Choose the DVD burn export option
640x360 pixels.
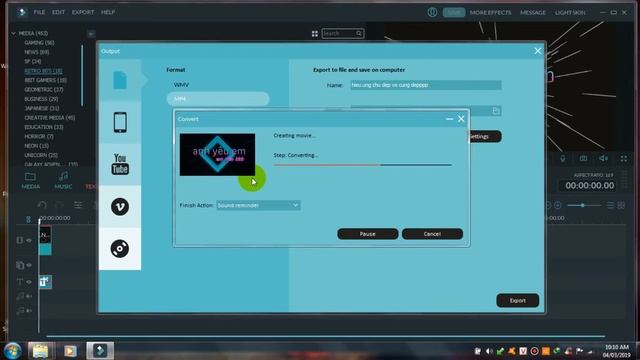pos(120,249)
